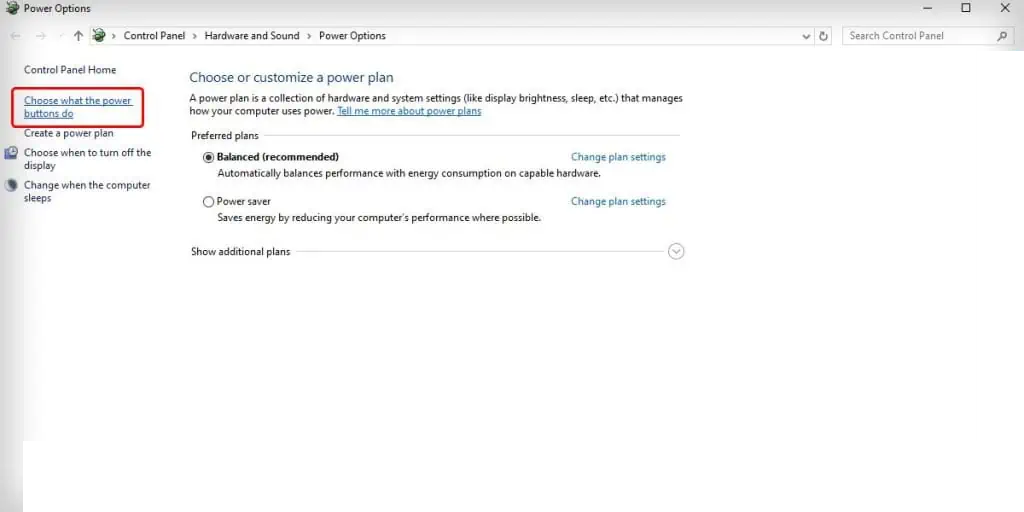Click the Power Options title bar icon

(x=12, y=9)
